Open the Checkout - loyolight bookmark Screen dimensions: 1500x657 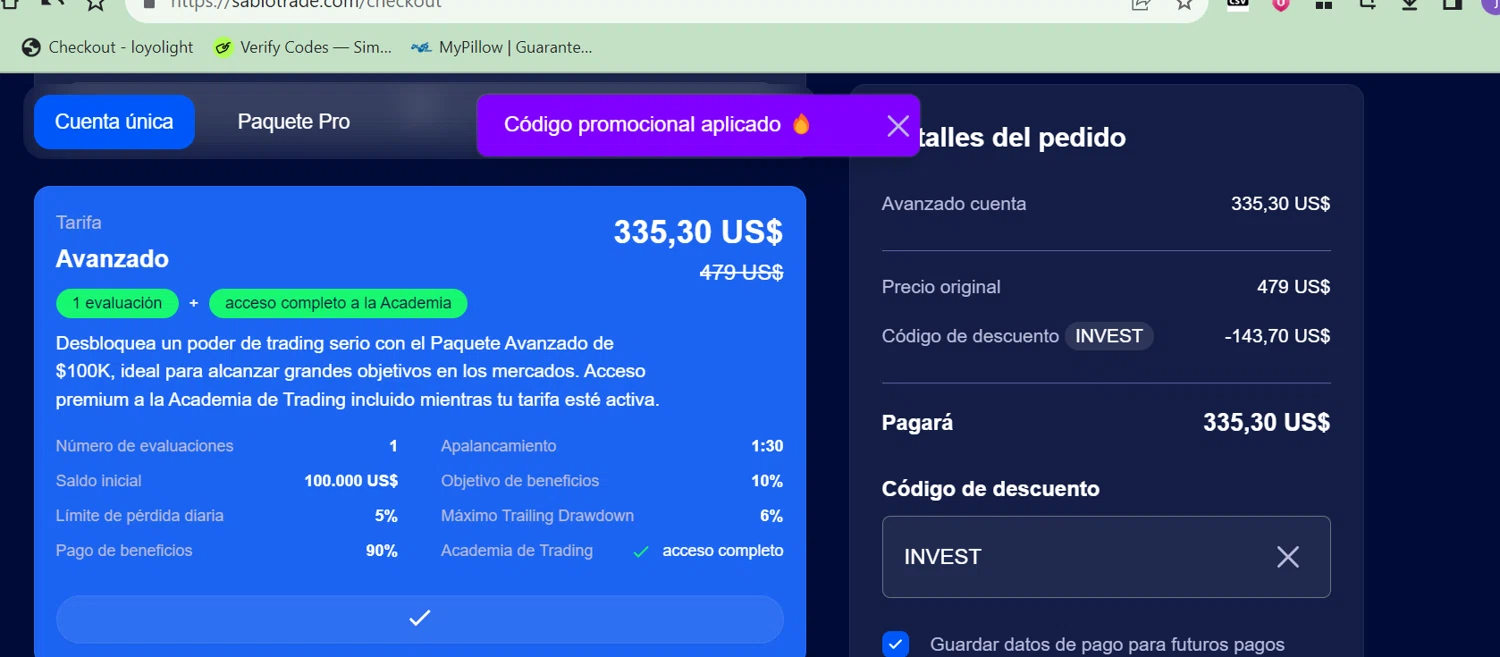[108, 47]
